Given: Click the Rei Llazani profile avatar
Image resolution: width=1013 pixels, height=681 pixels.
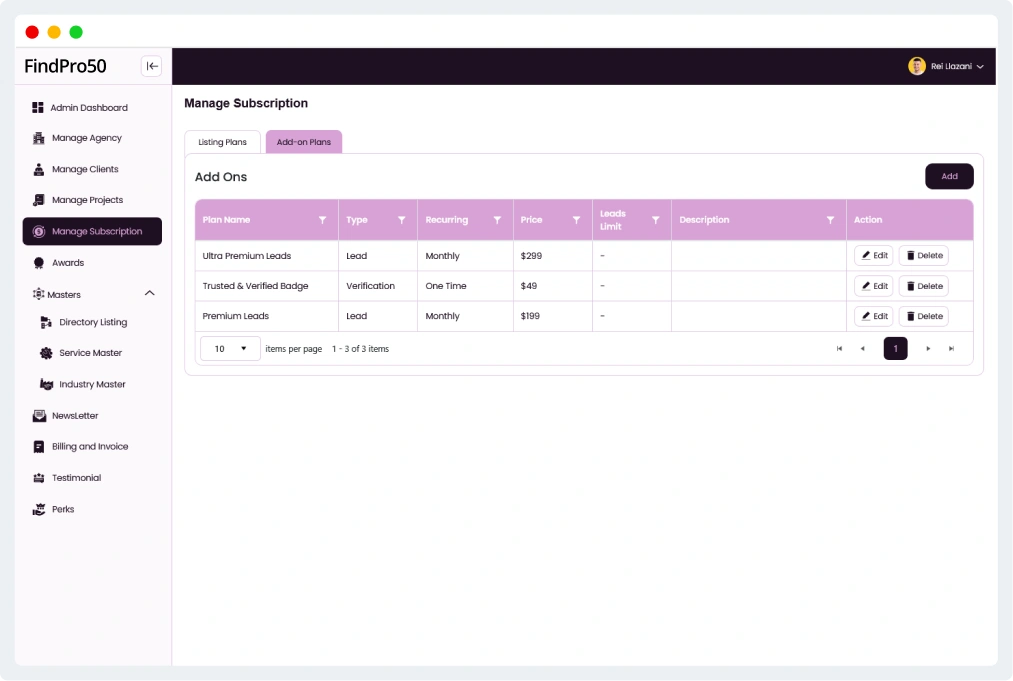Looking at the screenshot, I should pos(916,66).
